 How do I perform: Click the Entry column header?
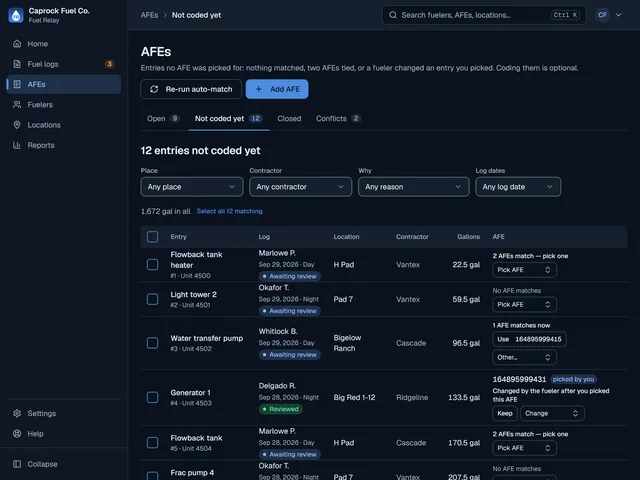178,237
